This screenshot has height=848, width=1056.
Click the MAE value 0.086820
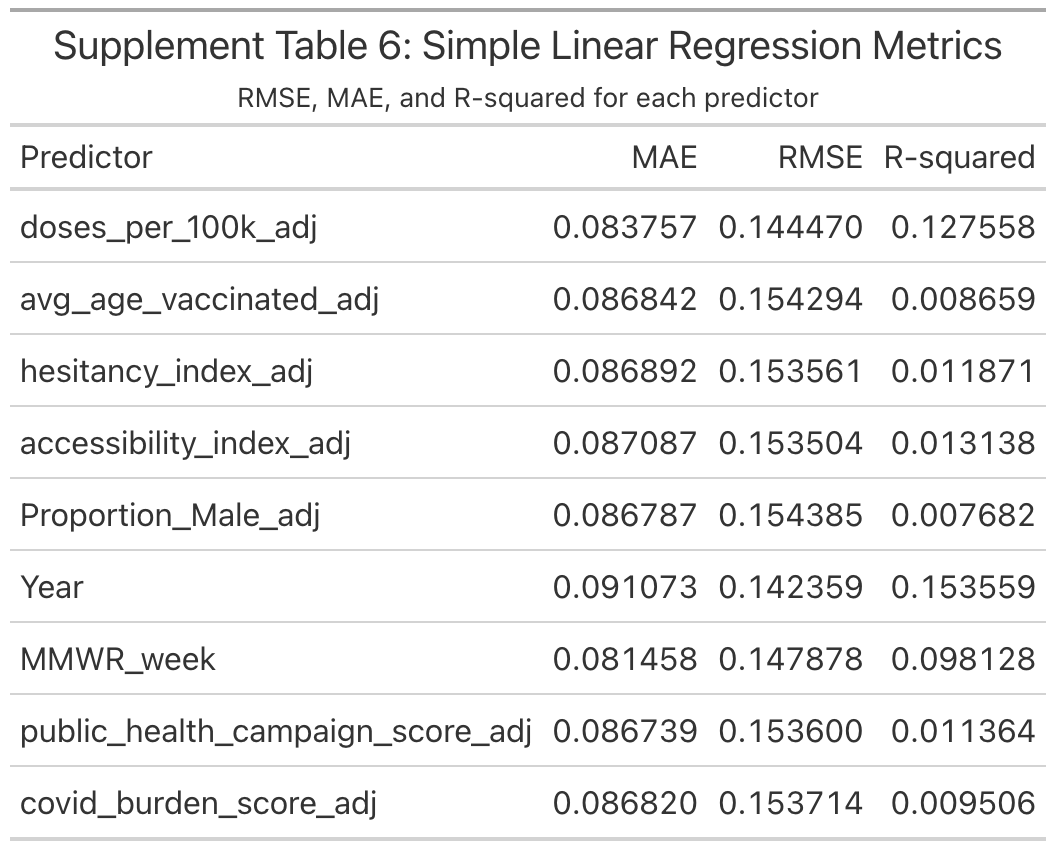(624, 803)
